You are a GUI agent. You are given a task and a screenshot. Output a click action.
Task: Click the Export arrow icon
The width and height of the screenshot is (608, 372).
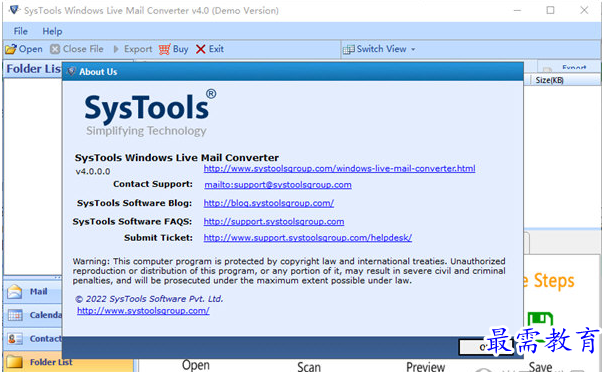click(116, 49)
